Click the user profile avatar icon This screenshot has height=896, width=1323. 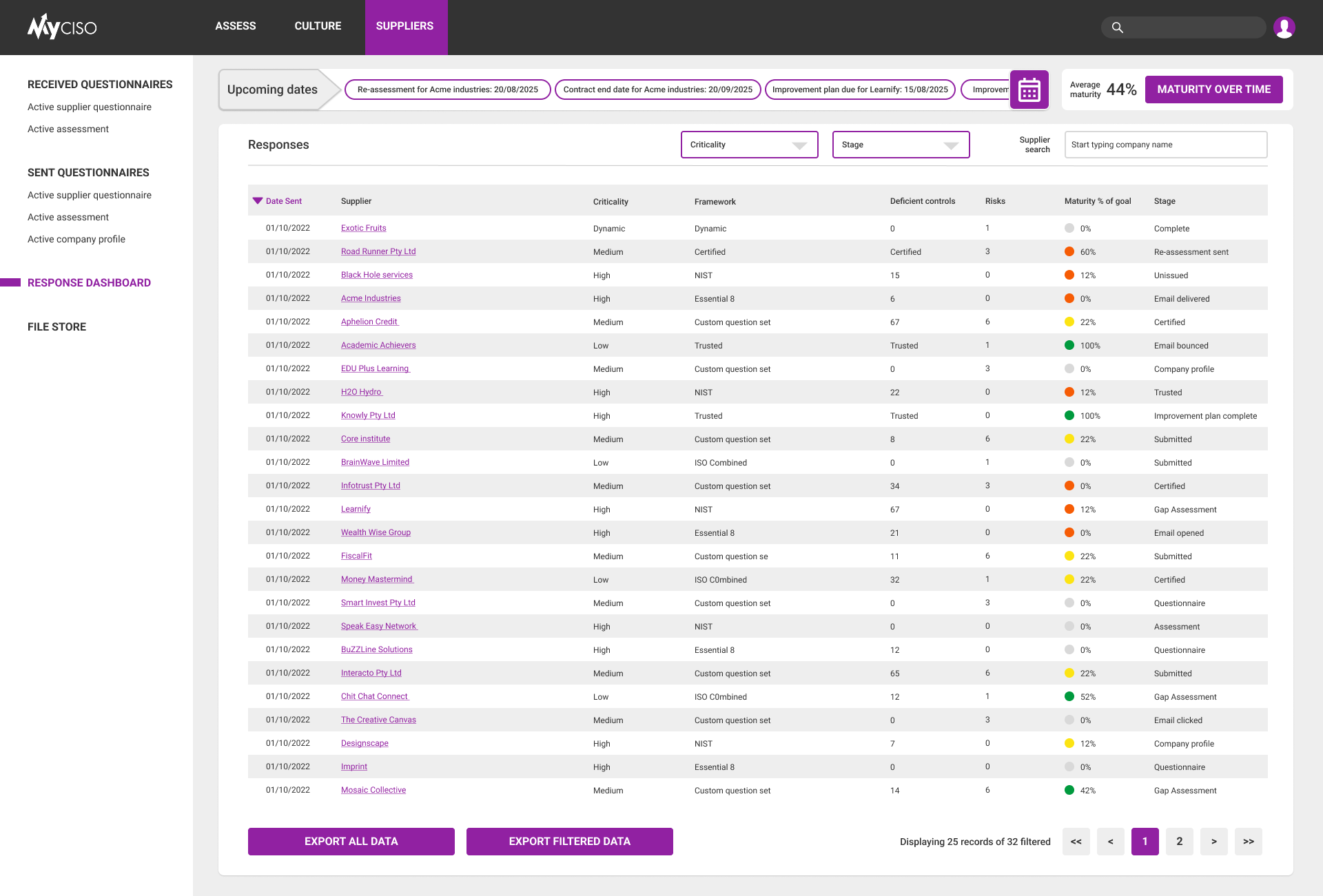point(1284,28)
